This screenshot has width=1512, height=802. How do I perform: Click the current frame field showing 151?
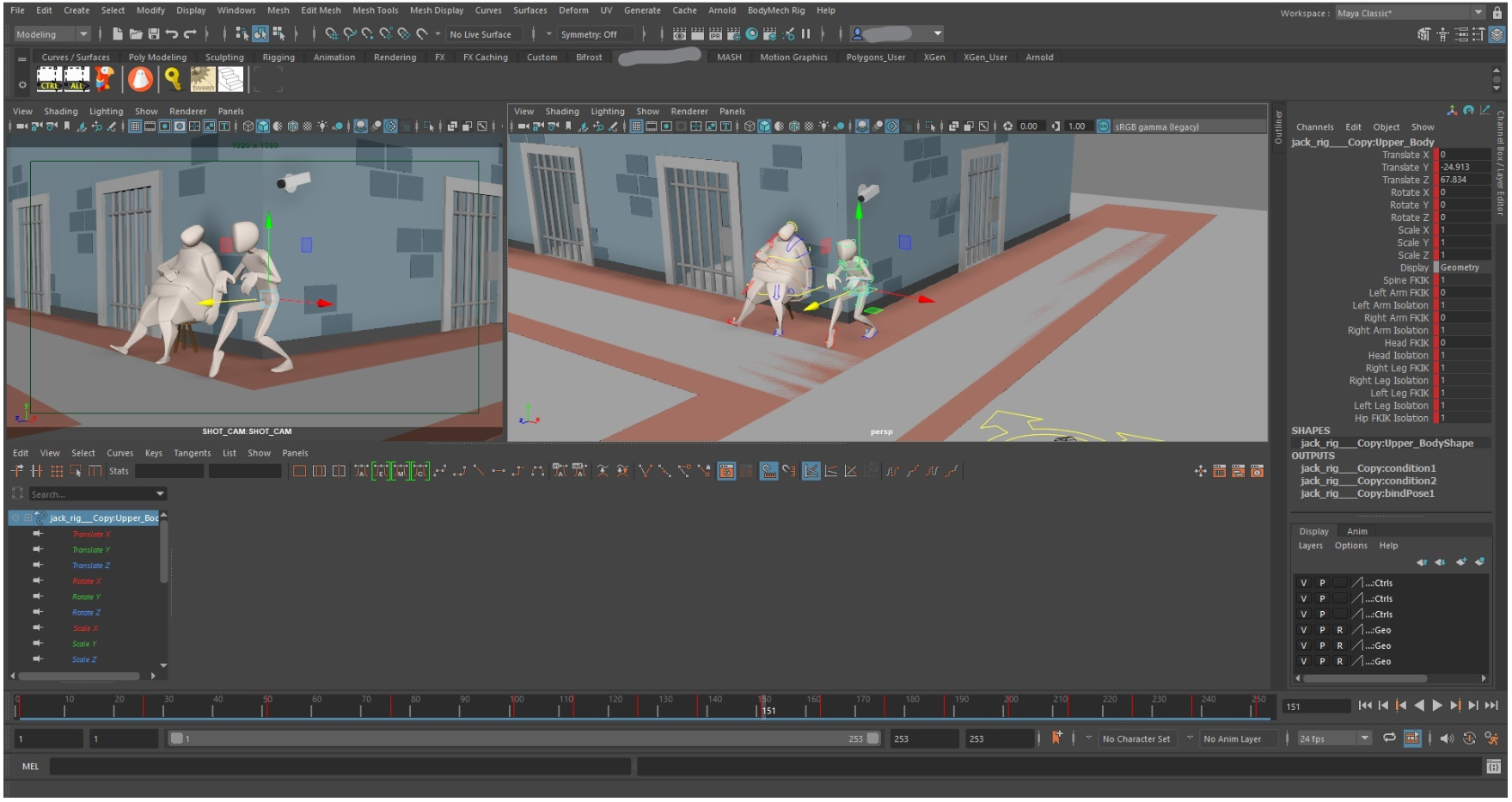pos(1316,707)
